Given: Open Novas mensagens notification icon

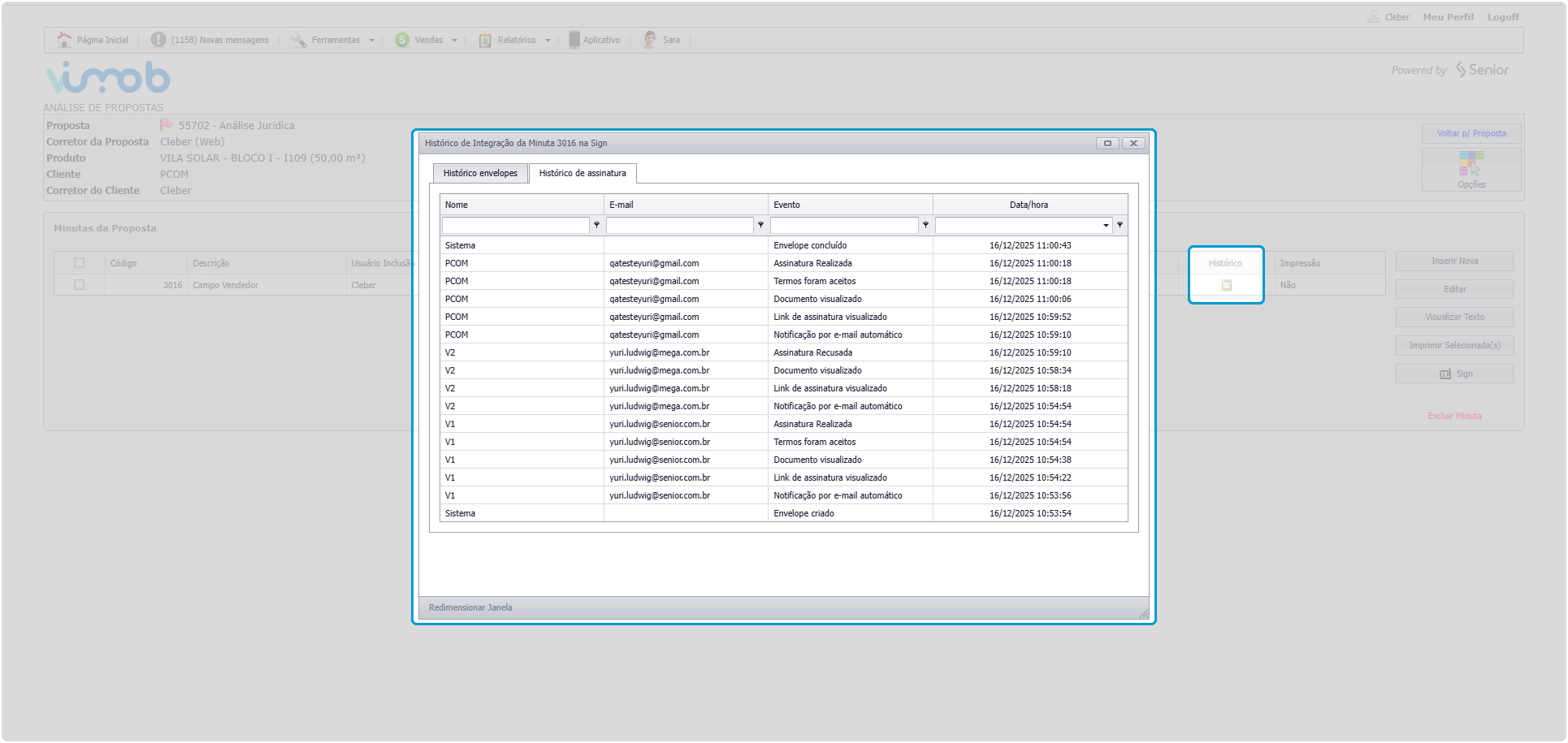Looking at the screenshot, I should pos(158,40).
